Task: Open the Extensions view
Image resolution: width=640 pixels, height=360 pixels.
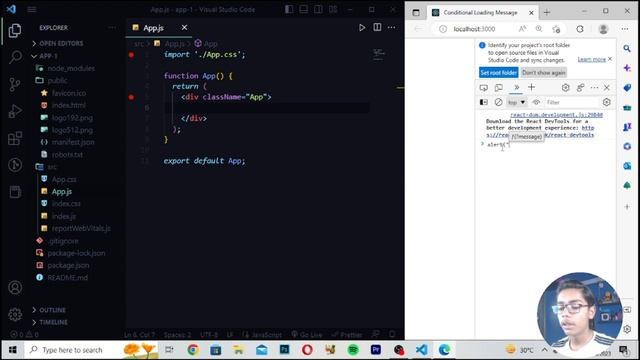Action: click(x=15, y=138)
